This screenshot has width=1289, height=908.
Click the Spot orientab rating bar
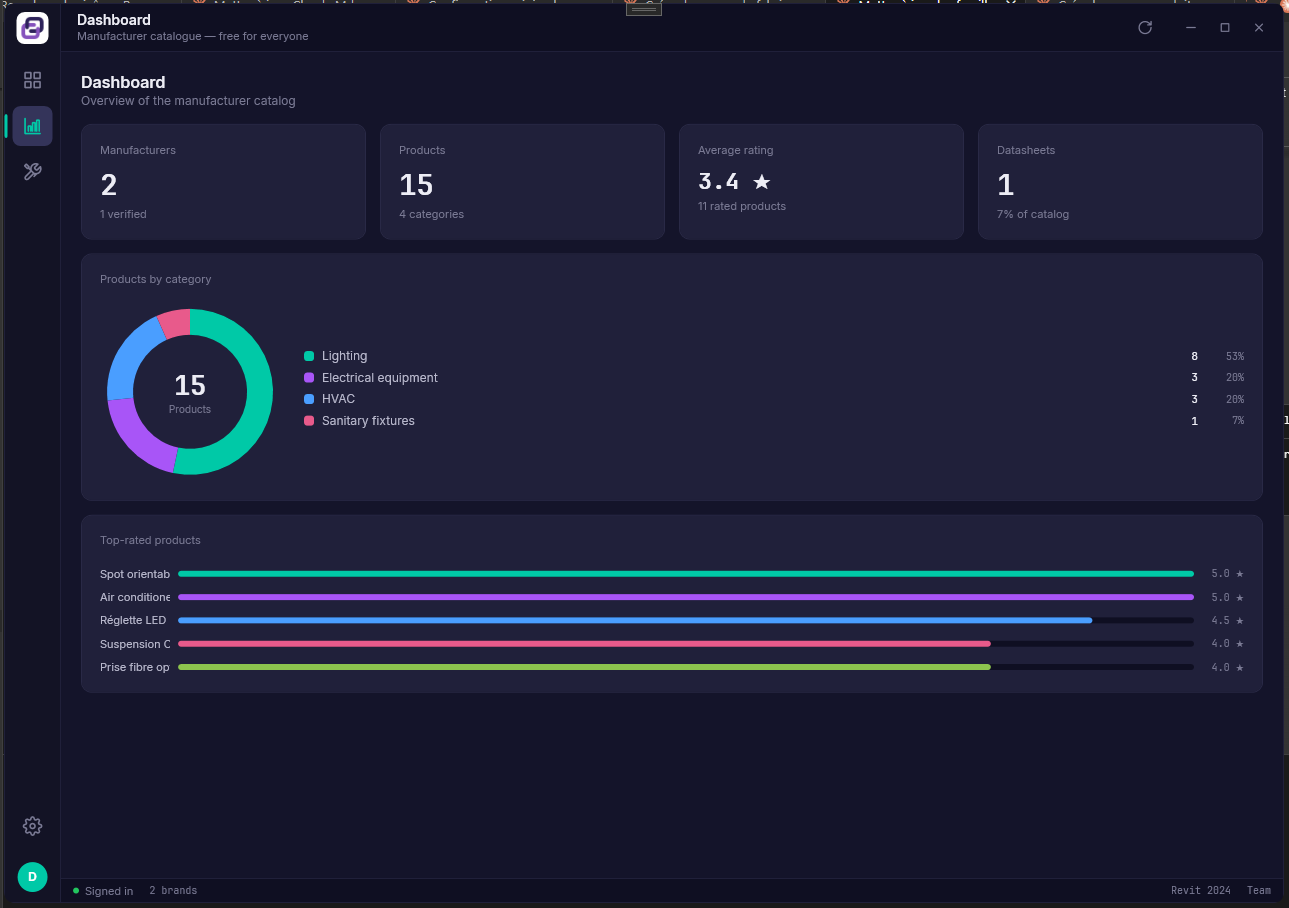click(686, 574)
